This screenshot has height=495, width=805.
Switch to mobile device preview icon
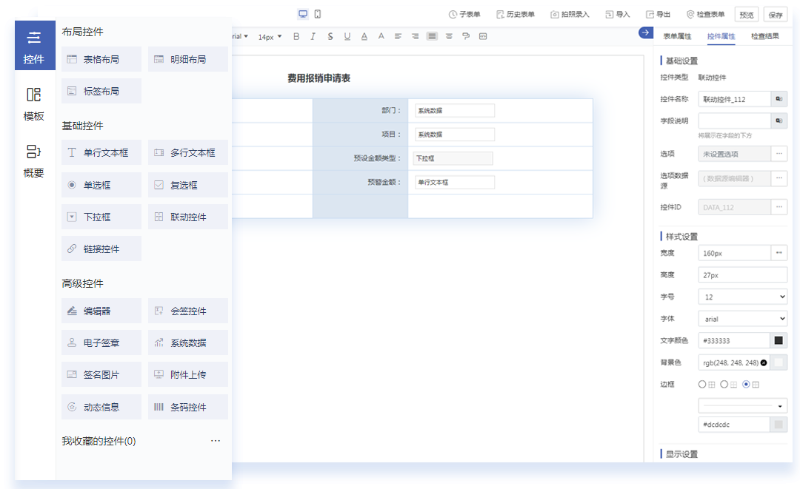317,14
